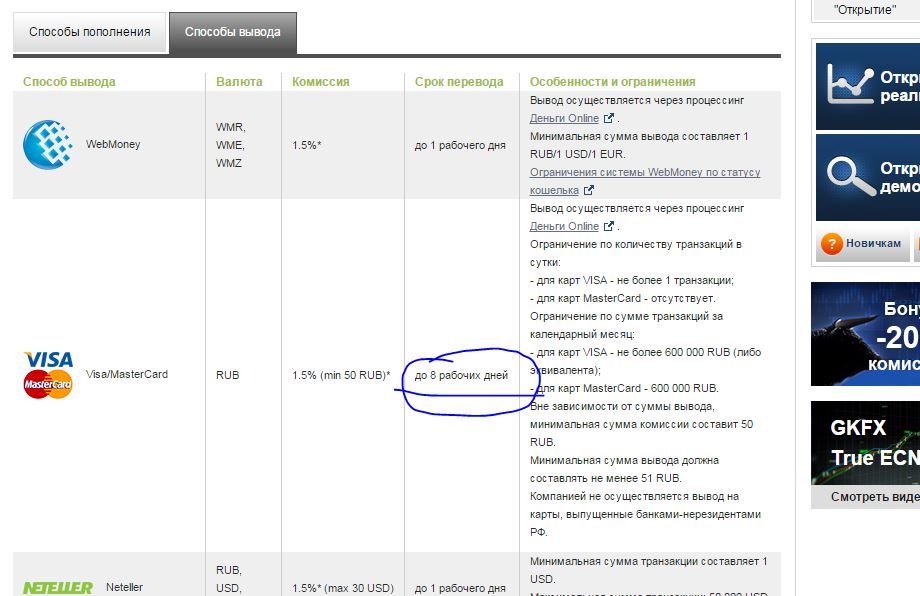Image resolution: width=920 pixels, height=596 pixels.
Task: Click до 1 рабочего дня in WebMoney row
Action: 460,145
